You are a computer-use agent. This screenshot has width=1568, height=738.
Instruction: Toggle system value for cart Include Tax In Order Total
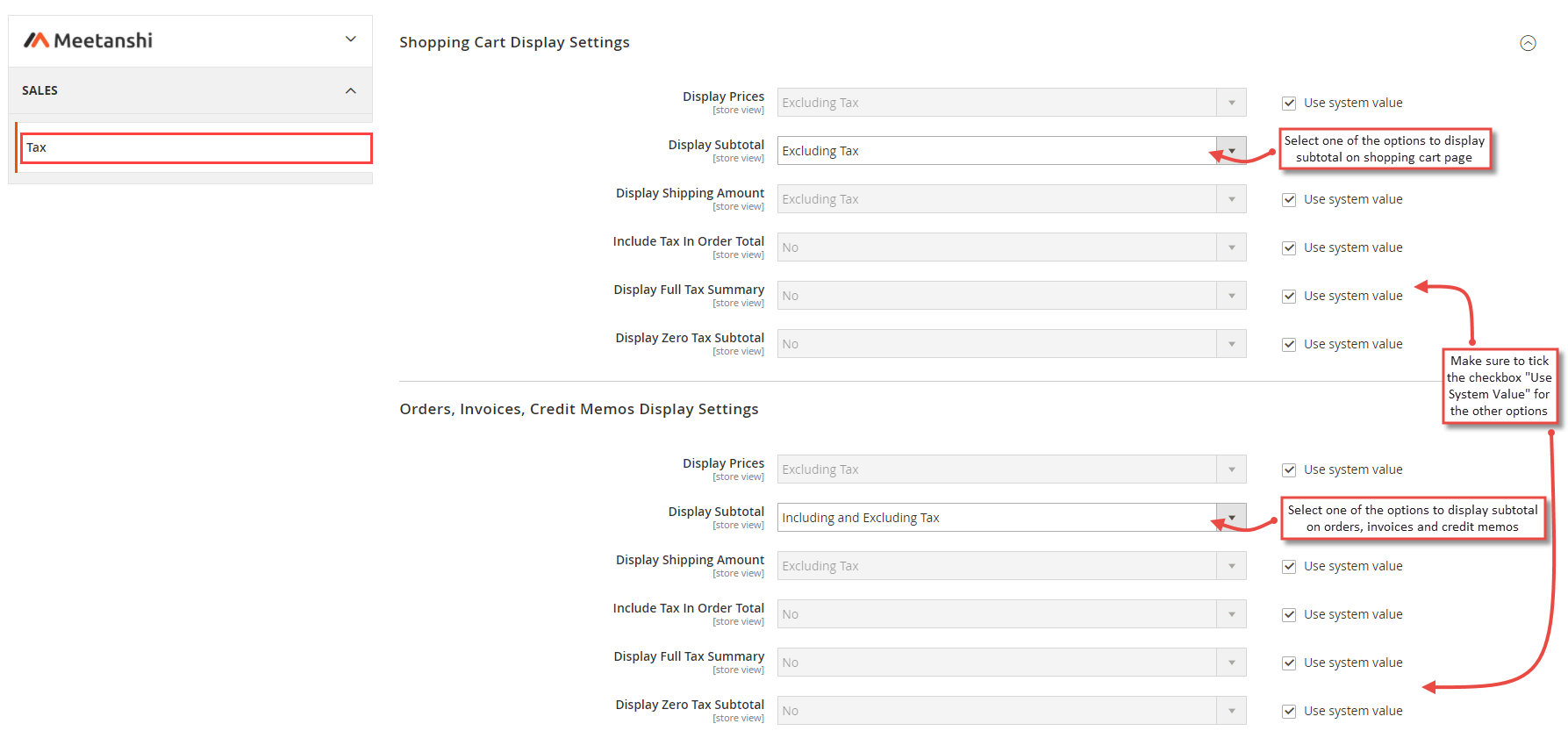tap(1289, 248)
